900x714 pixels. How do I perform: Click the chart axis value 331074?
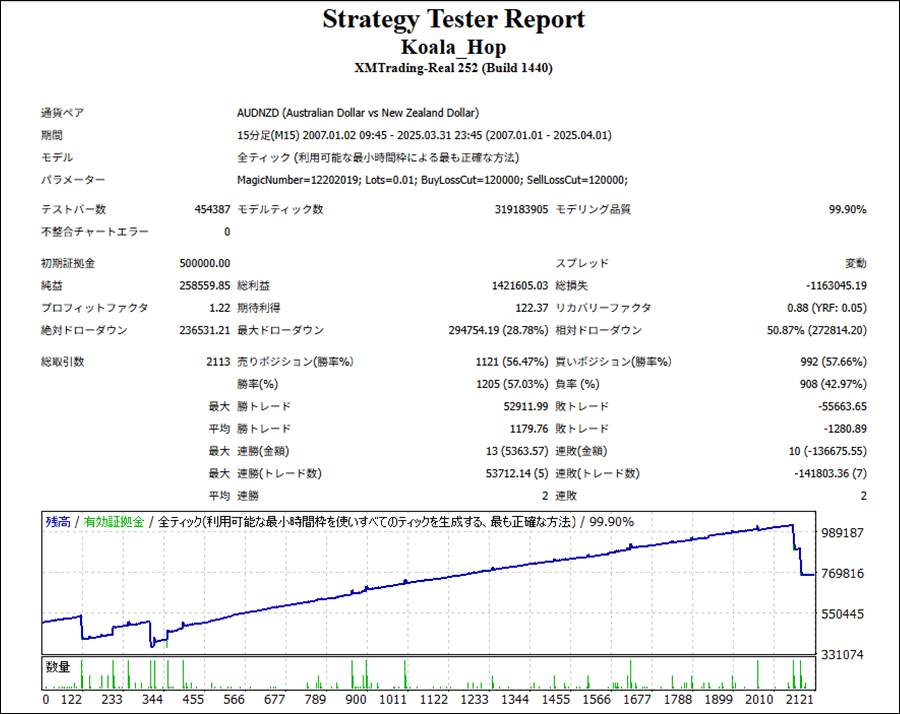pos(842,655)
